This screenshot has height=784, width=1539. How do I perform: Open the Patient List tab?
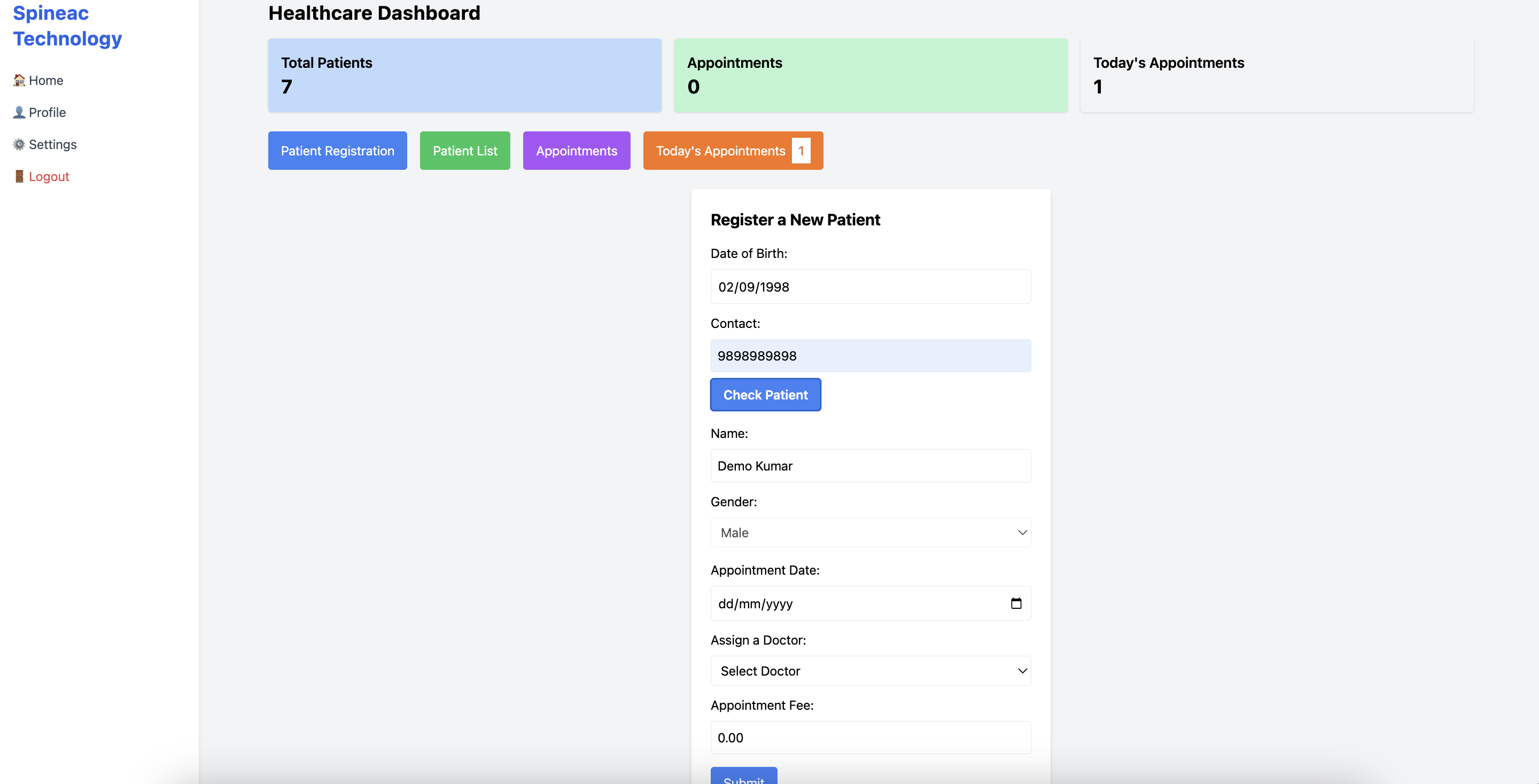click(x=465, y=151)
